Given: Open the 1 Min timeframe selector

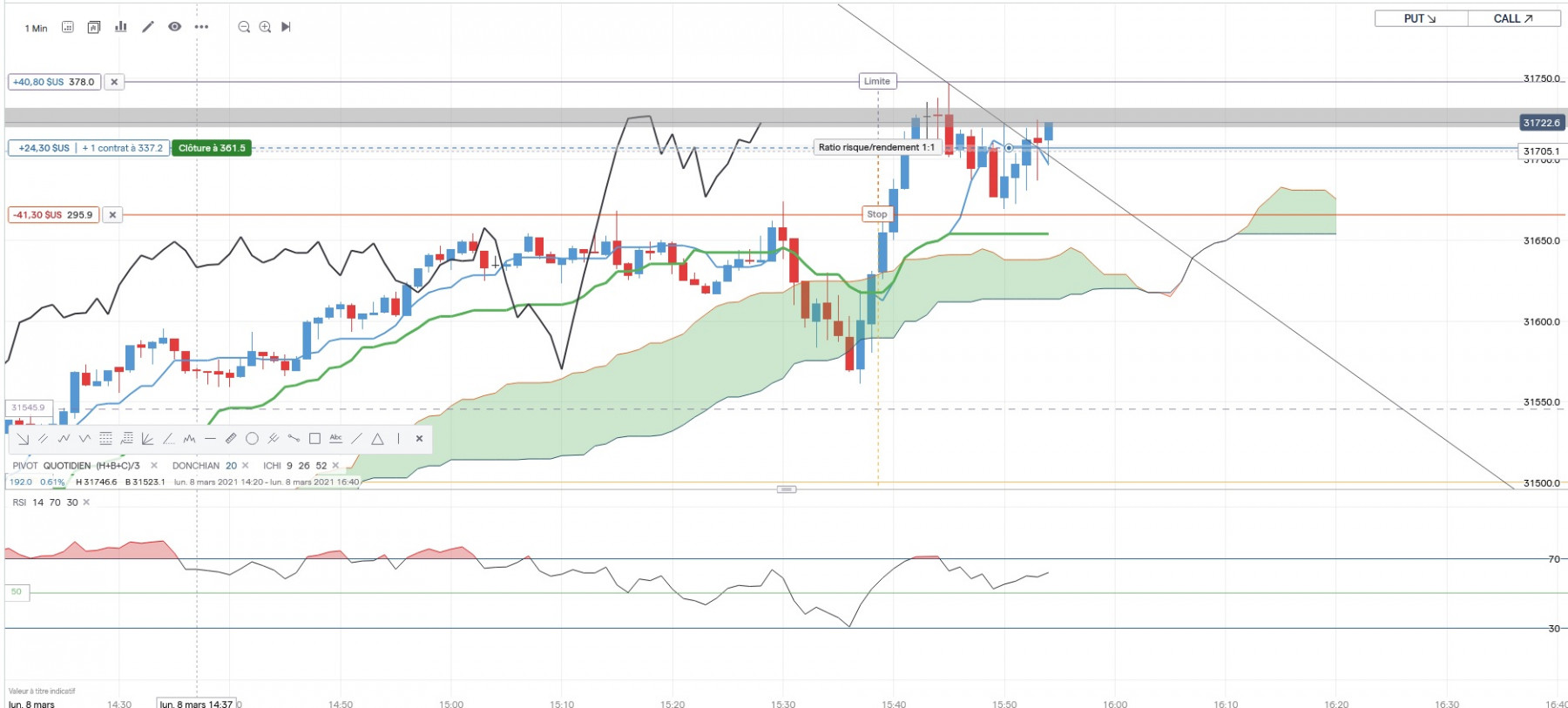Looking at the screenshot, I should pos(36,28).
